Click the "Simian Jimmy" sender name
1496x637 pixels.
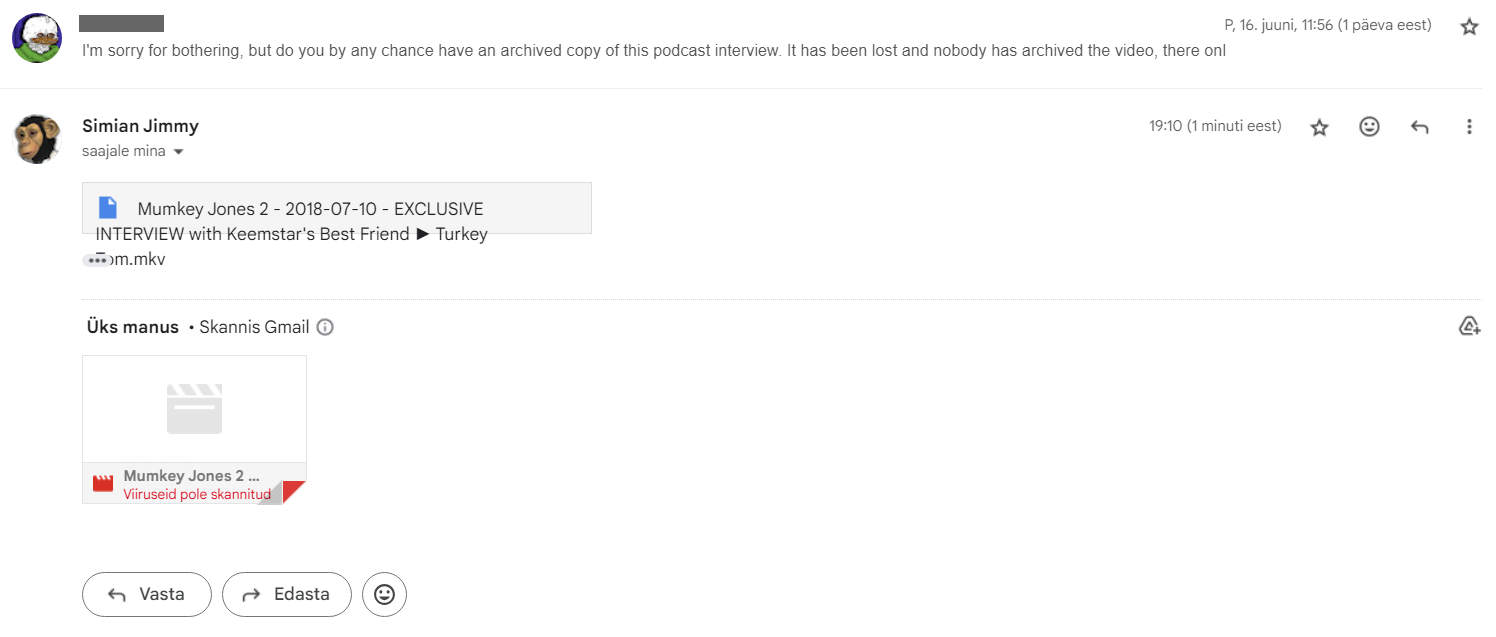coord(140,126)
